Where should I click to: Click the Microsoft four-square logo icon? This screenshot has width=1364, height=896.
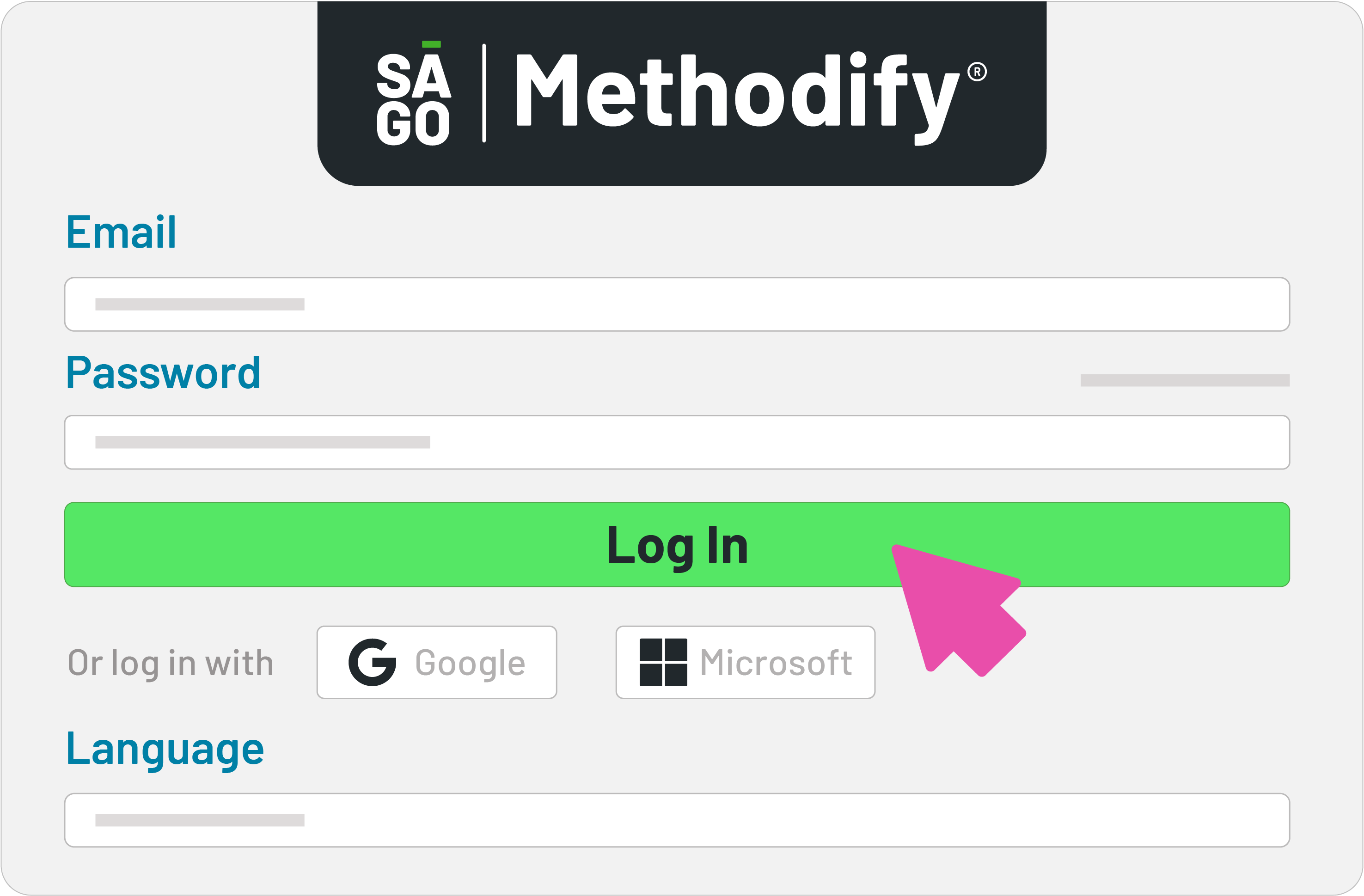click(x=663, y=662)
